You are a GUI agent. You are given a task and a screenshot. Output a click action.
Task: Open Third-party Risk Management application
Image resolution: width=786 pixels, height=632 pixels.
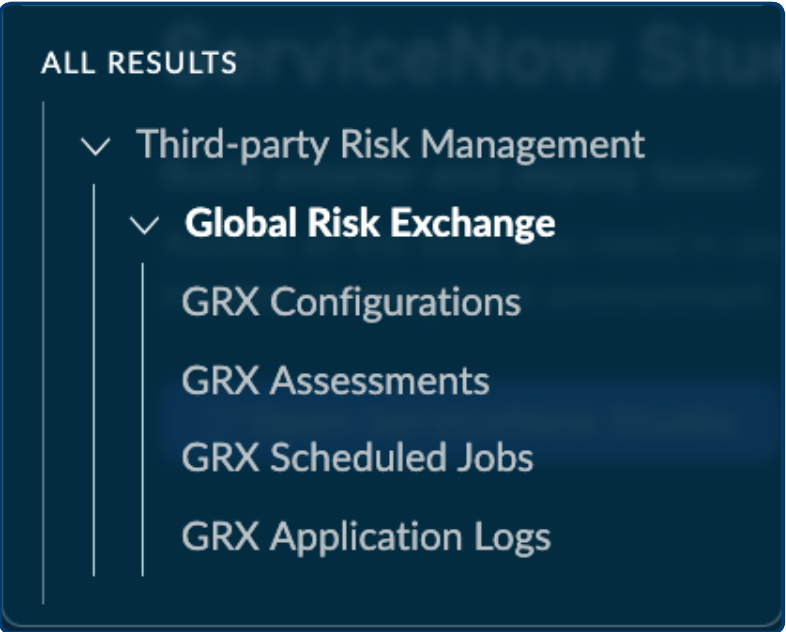390,145
